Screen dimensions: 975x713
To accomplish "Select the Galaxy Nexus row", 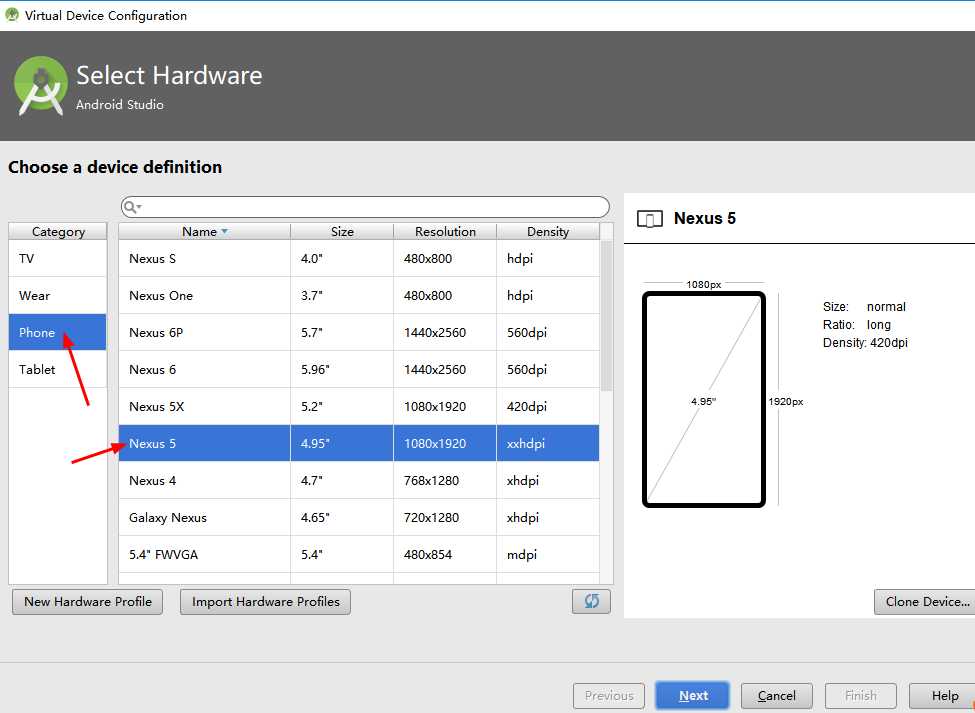I will (x=359, y=517).
